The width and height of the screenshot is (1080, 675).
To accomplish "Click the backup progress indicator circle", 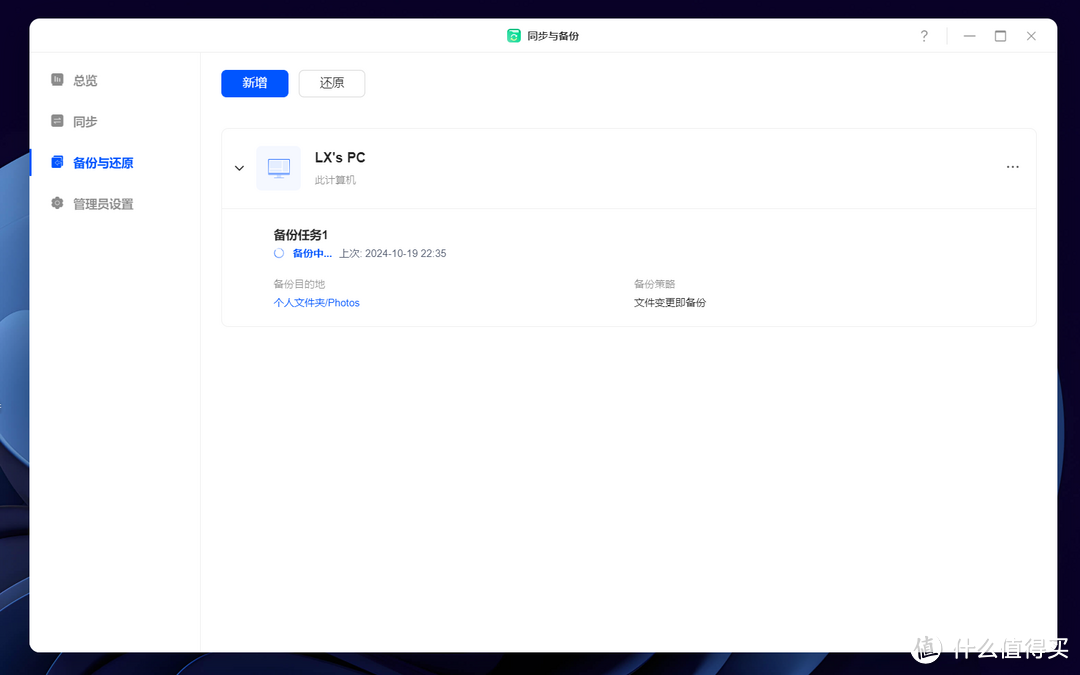I will (x=279, y=253).
